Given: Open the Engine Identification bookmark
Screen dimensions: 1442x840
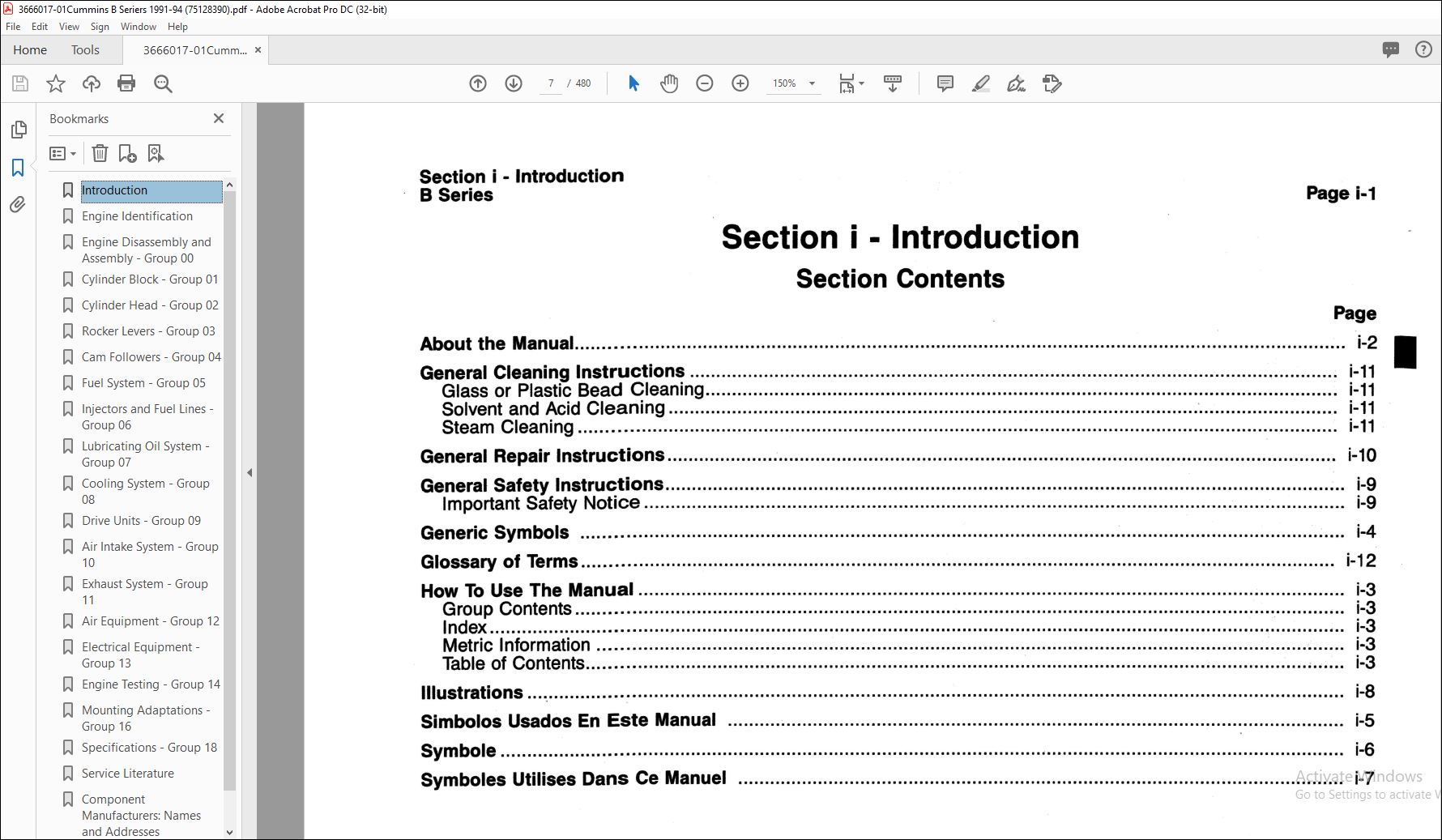Looking at the screenshot, I should tap(137, 216).
